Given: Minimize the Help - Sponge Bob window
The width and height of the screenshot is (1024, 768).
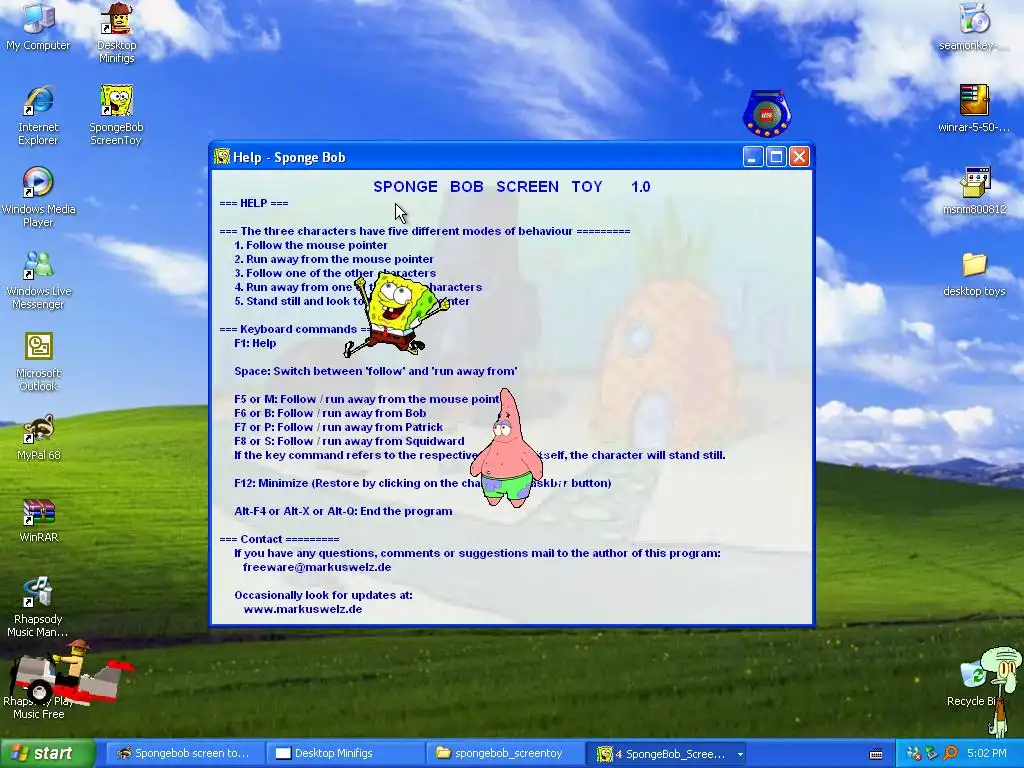Looking at the screenshot, I should (752, 157).
